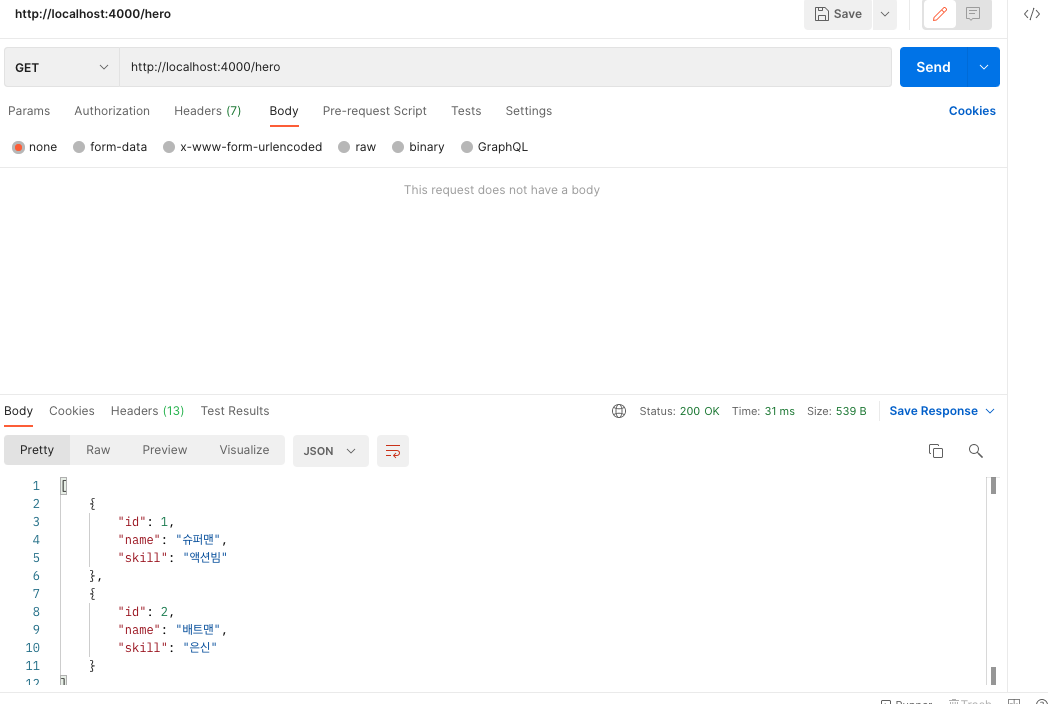Select the form-data body type
The image size is (1048, 704).
pos(110,147)
